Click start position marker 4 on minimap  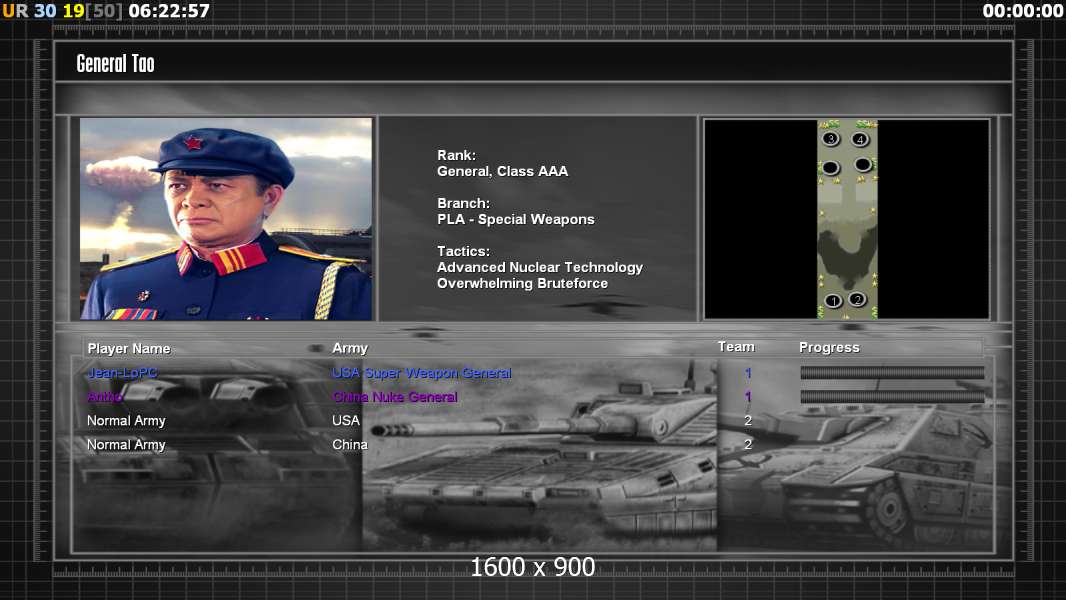[860, 139]
